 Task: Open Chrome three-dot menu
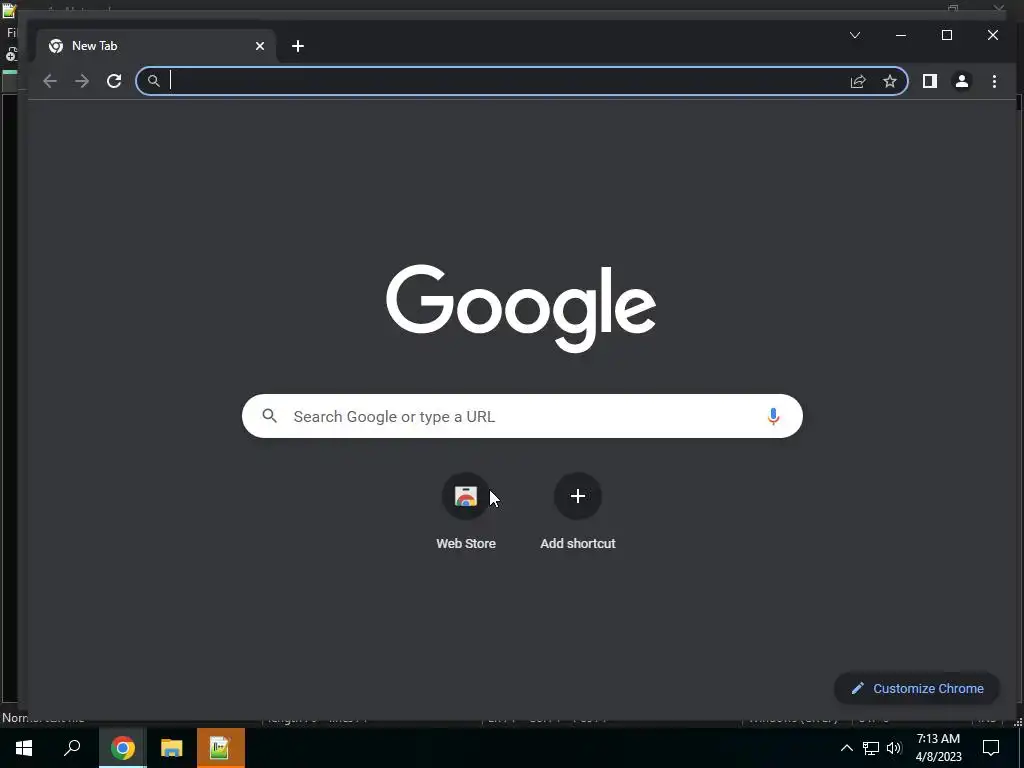994,81
